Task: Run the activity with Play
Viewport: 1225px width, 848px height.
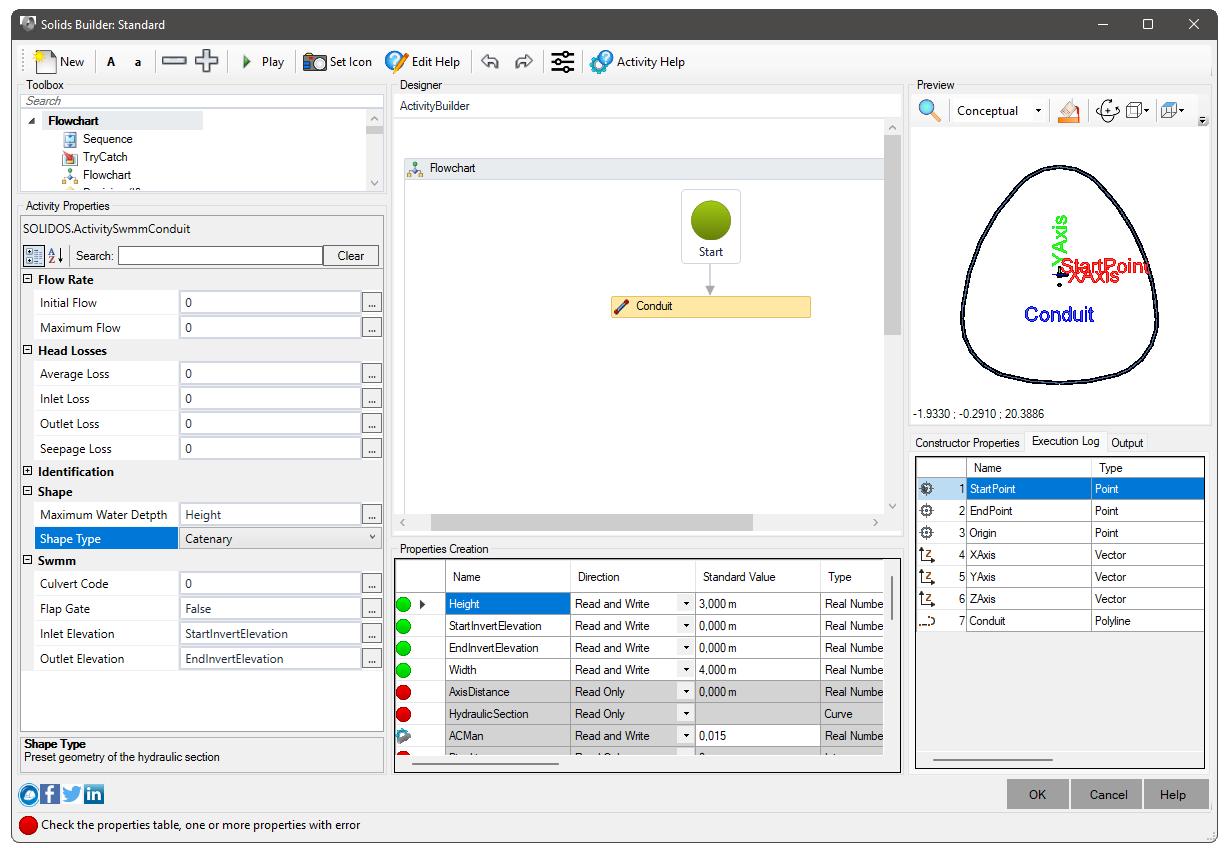Action: (x=262, y=62)
